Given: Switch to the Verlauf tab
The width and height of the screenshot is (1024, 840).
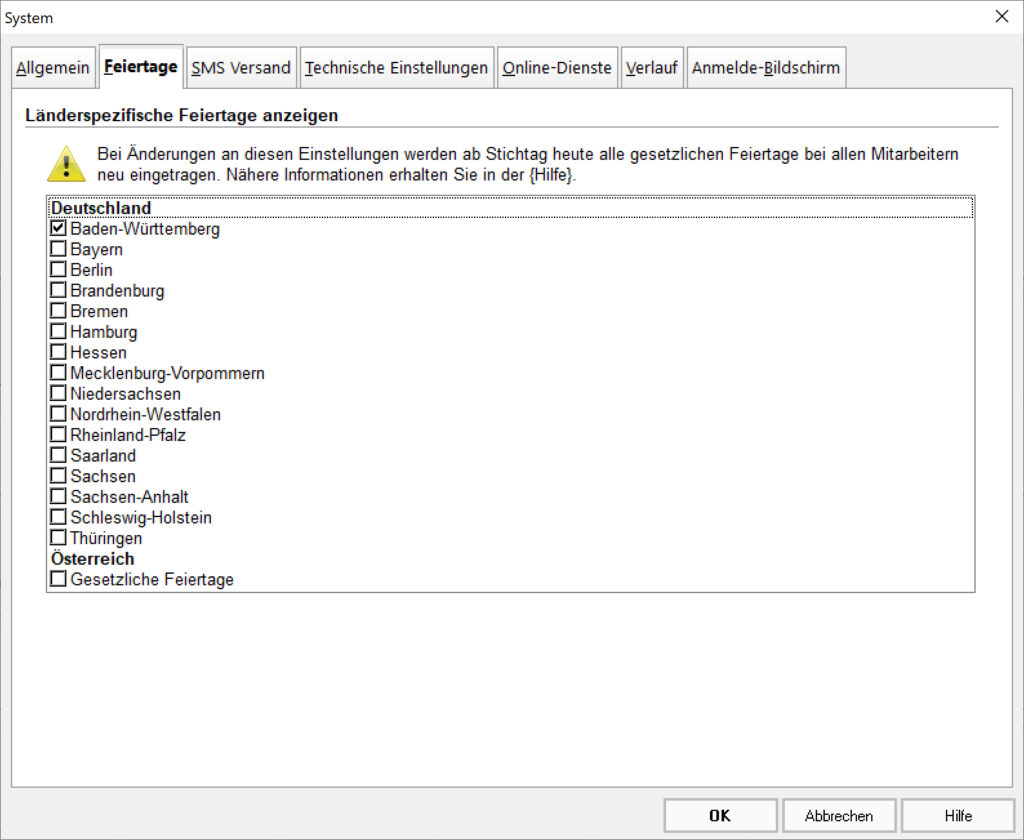Looking at the screenshot, I should [x=652, y=68].
